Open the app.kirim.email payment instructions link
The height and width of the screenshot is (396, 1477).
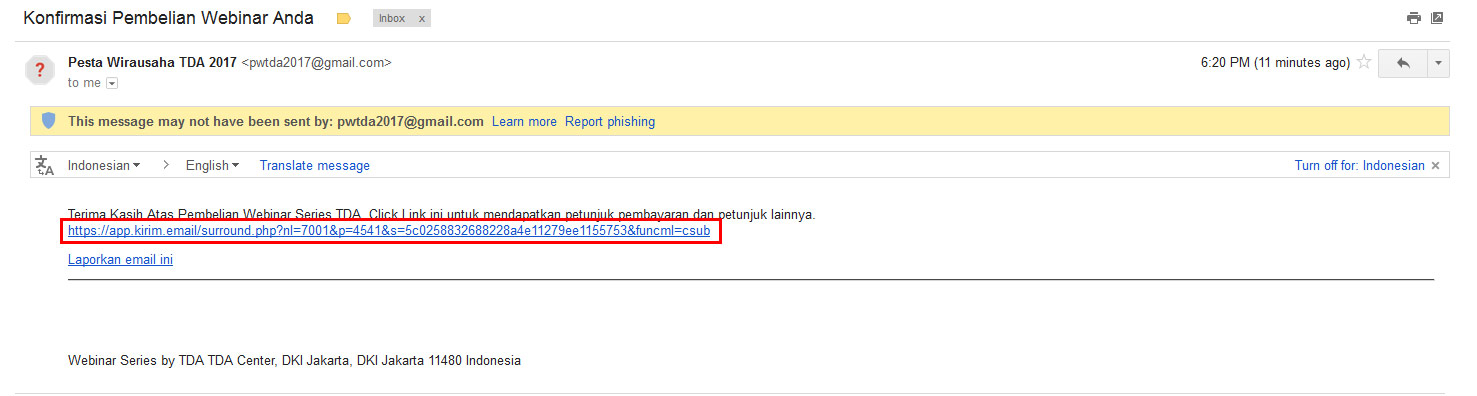click(x=389, y=230)
